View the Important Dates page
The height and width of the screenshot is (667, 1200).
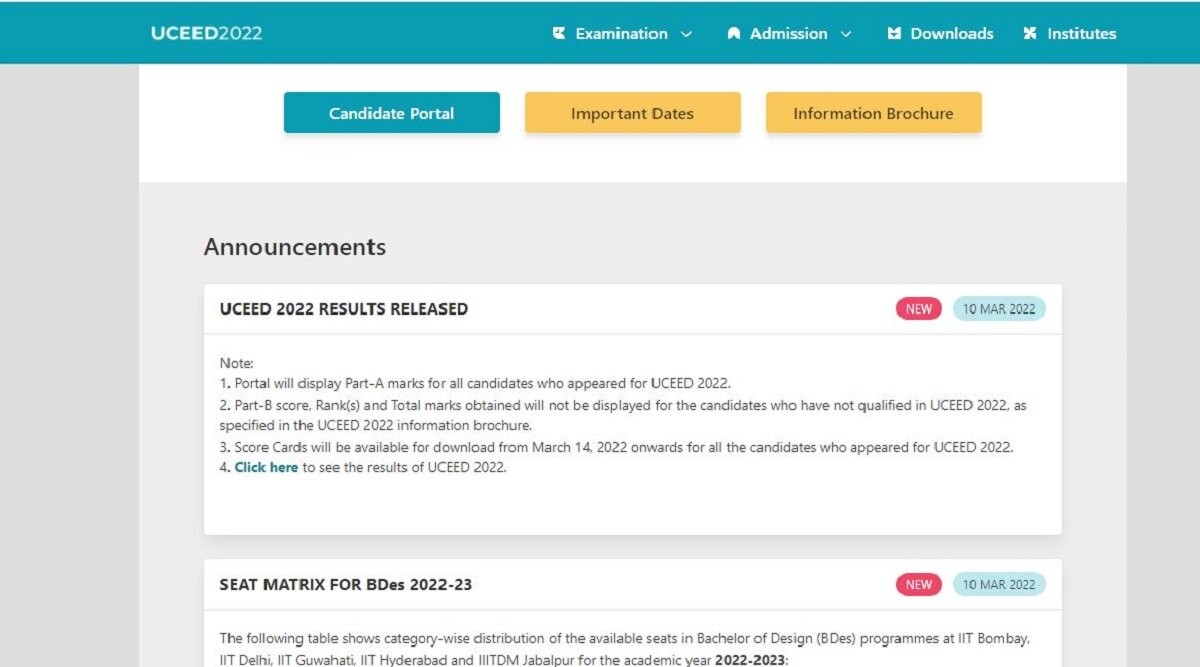tap(632, 113)
